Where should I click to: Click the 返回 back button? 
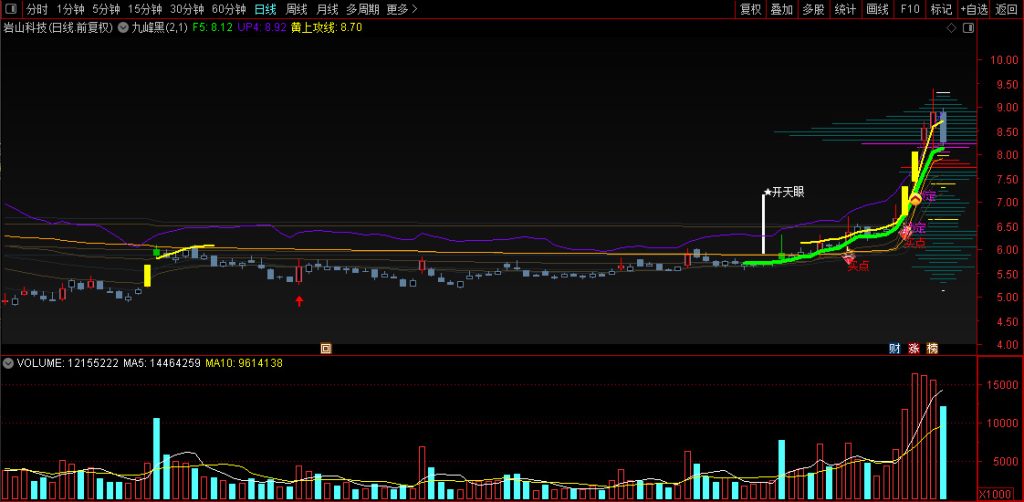[x=1007, y=9]
